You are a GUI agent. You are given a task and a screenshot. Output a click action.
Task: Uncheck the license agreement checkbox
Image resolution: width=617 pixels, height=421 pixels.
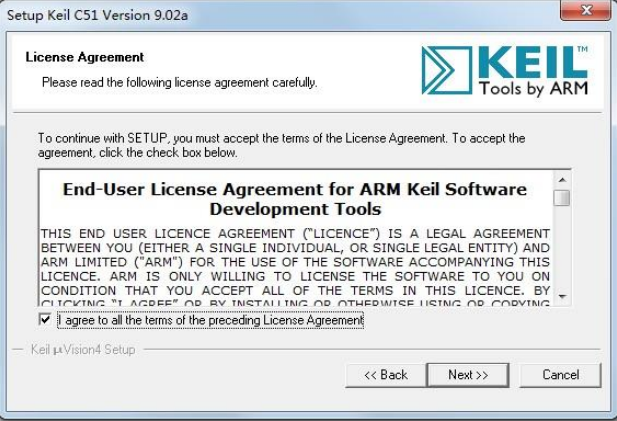tap(44, 320)
